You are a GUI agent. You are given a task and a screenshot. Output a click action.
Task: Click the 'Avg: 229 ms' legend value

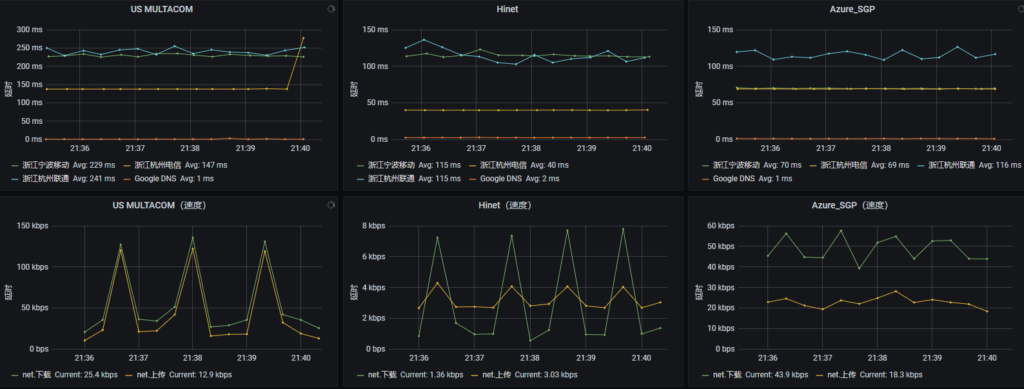(95, 165)
